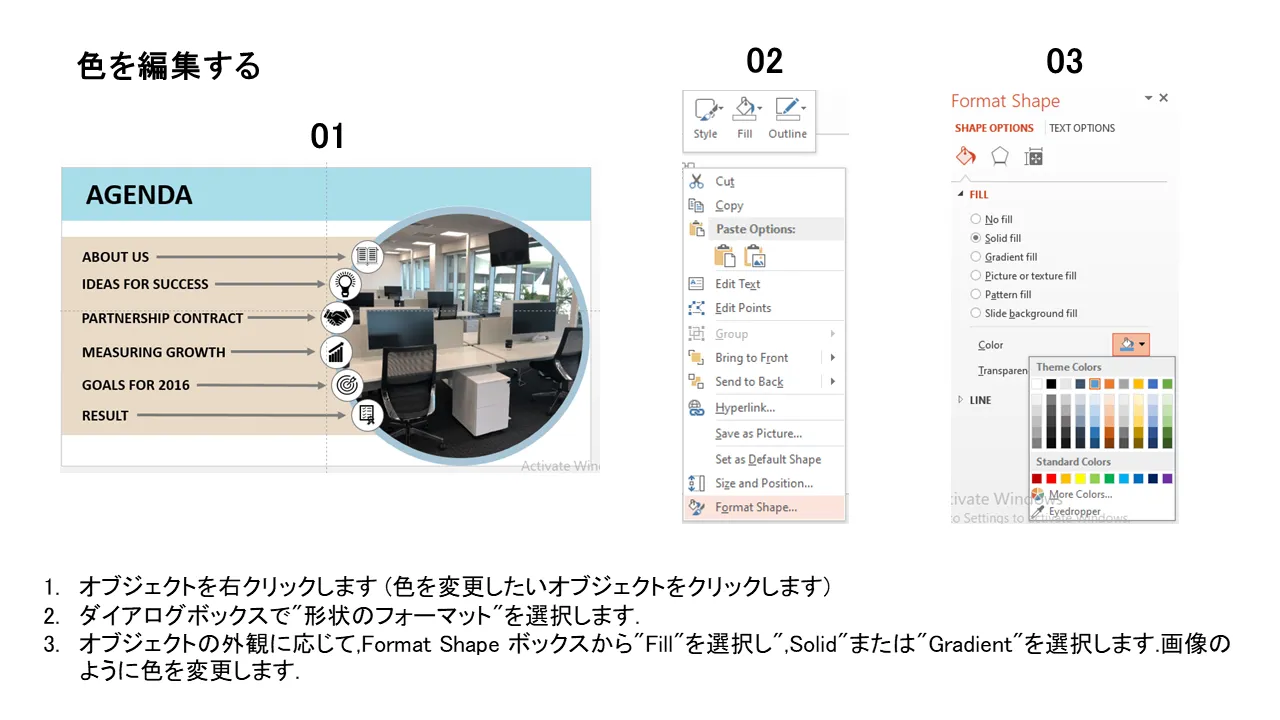Choose Format Shape... from context menu
Image resolution: width=1280 pixels, height=720 pixels.
[x=756, y=507]
